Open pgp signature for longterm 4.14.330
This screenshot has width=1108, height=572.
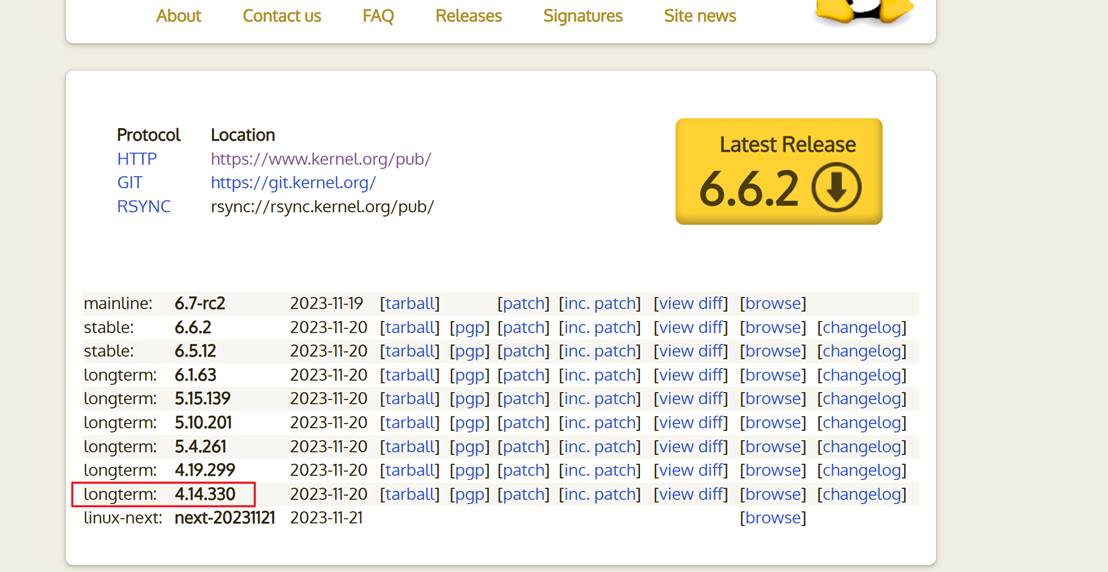point(469,494)
